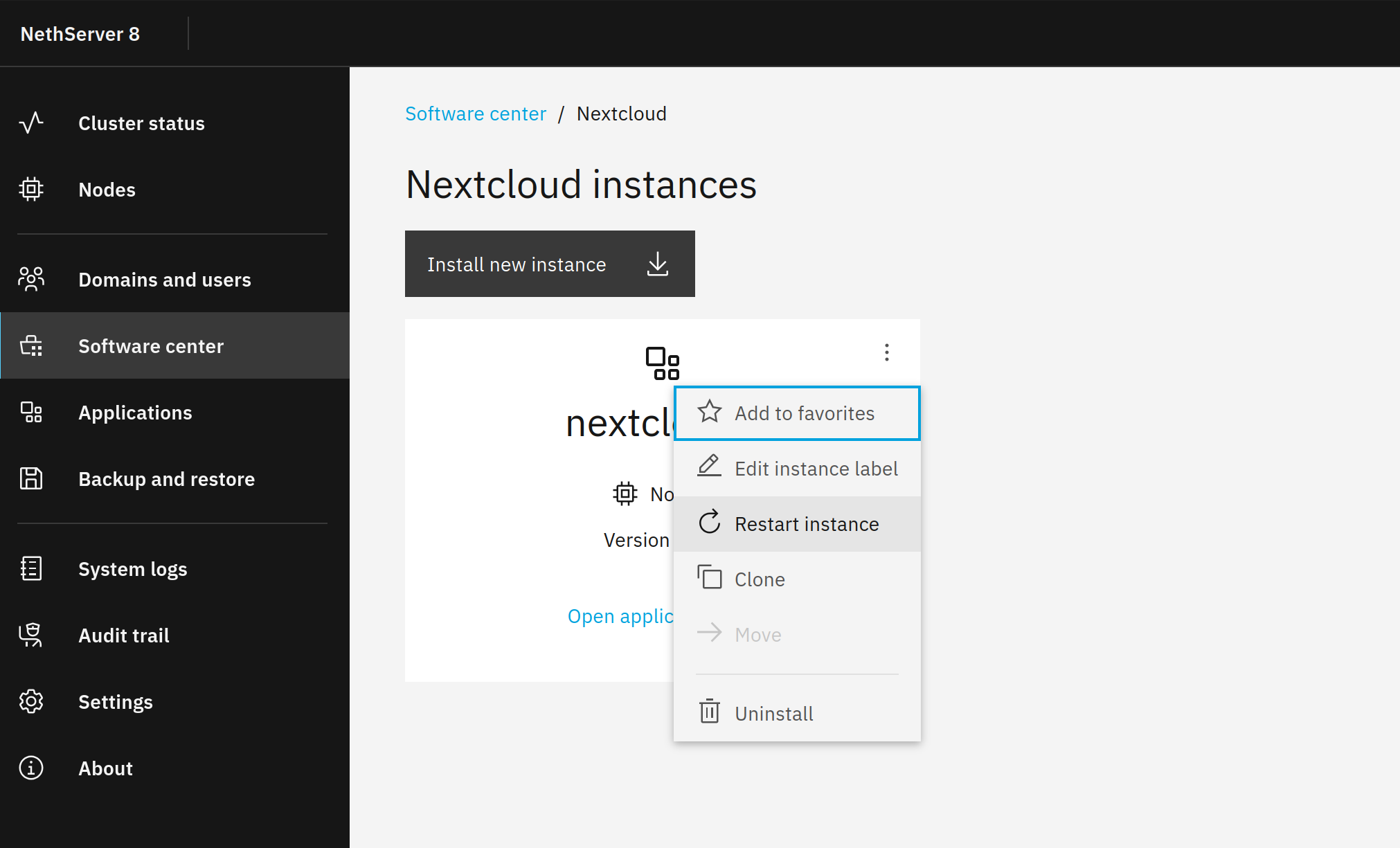This screenshot has width=1400, height=848.
Task: Click the System logs notebook icon
Action: (x=31, y=568)
